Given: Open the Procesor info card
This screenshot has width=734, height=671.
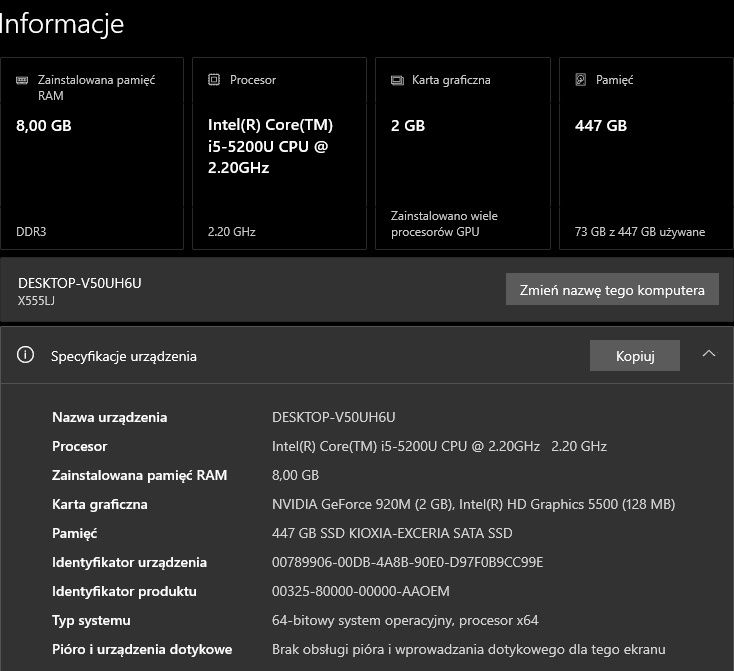Looking at the screenshot, I should [279, 154].
